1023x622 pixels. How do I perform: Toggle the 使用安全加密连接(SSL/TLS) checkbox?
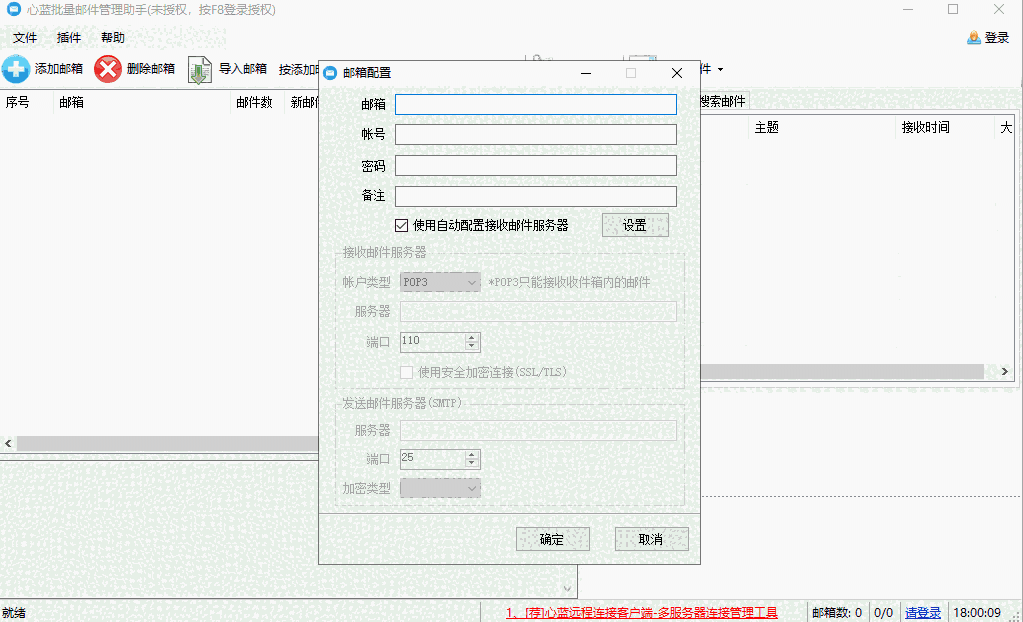pyautogui.click(x=407, y=372)
